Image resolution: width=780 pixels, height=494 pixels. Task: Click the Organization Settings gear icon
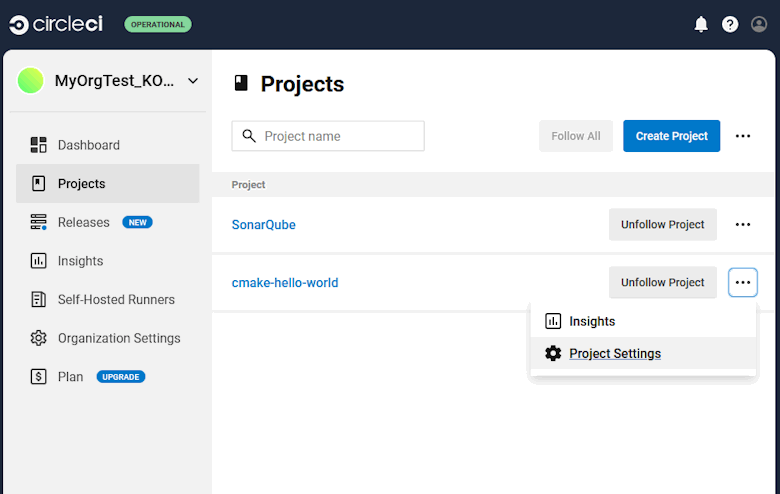[39, 338]
